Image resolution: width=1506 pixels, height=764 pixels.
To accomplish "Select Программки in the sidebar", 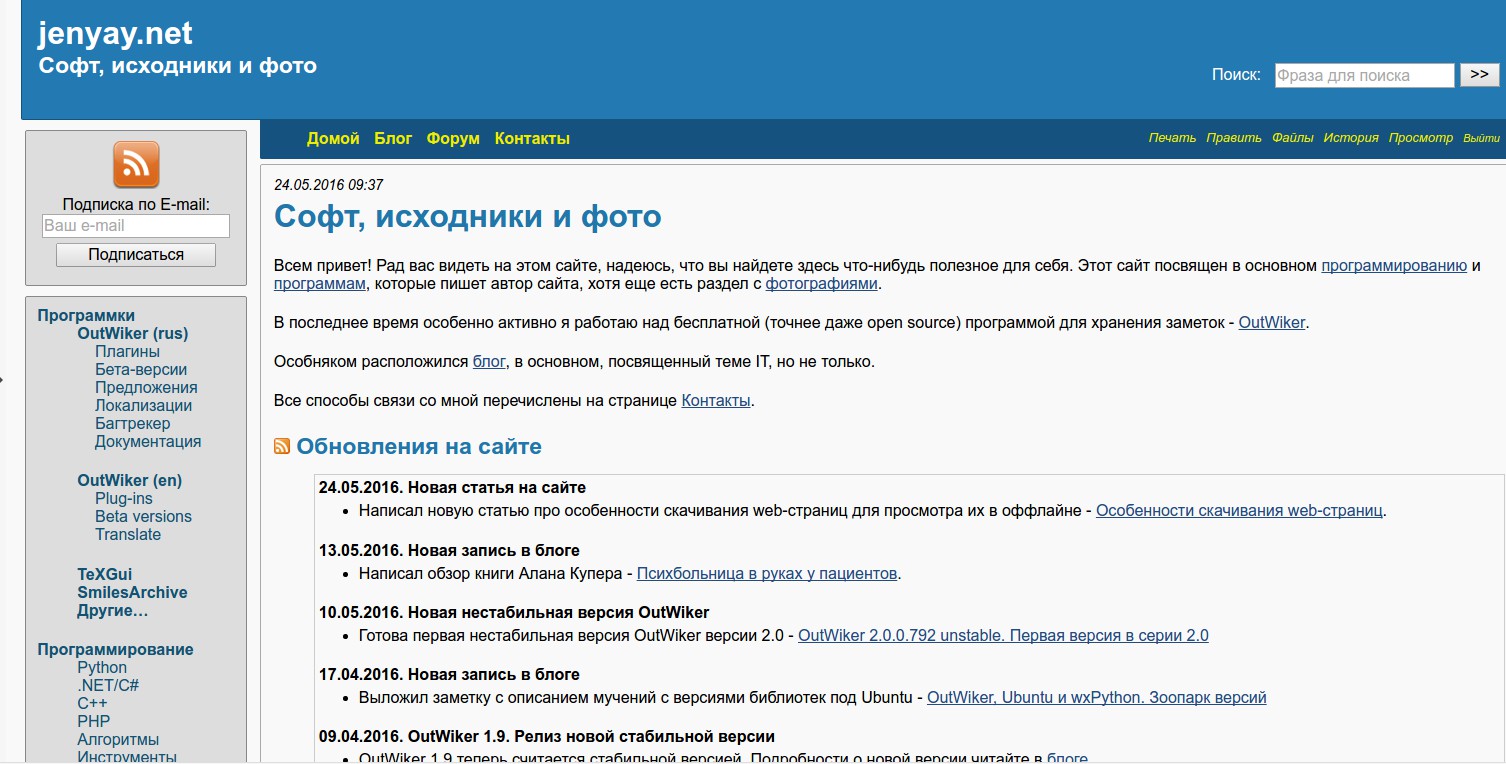I will coord(86,316).
